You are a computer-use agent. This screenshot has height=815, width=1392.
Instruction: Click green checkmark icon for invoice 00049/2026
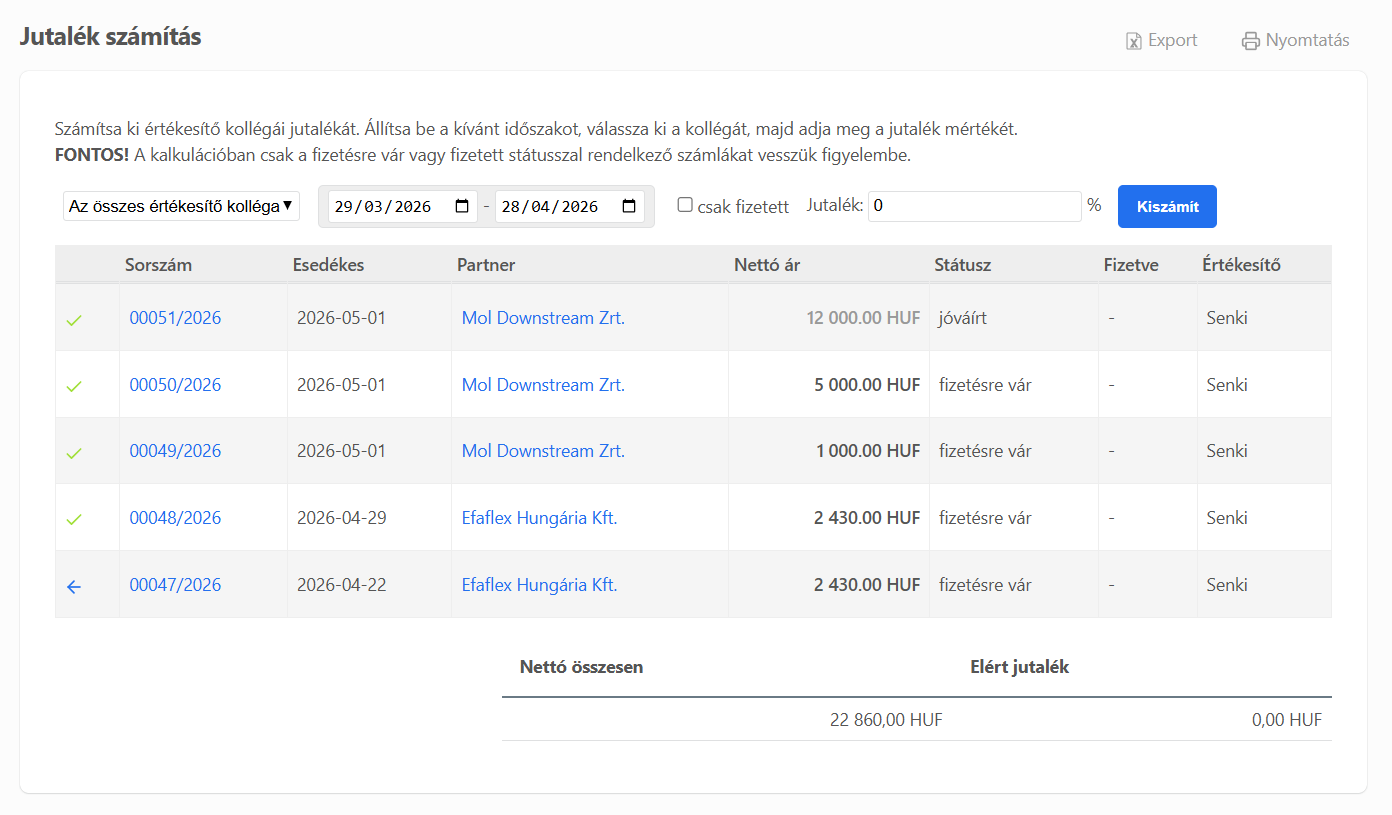73,453
